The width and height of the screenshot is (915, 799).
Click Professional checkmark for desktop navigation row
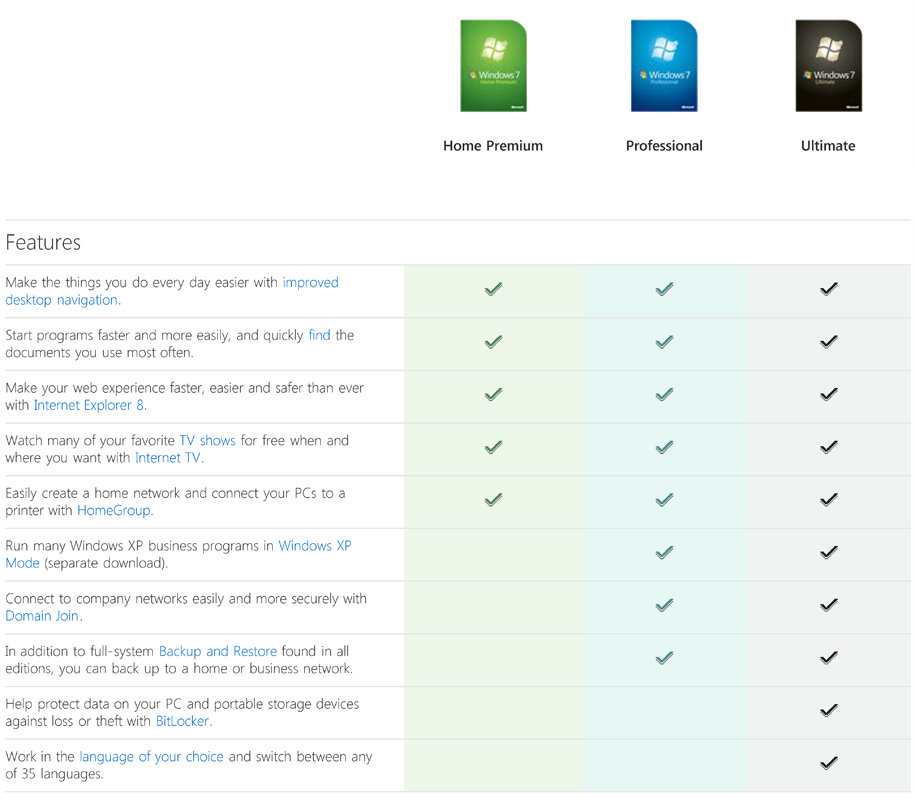click(664, 289)
